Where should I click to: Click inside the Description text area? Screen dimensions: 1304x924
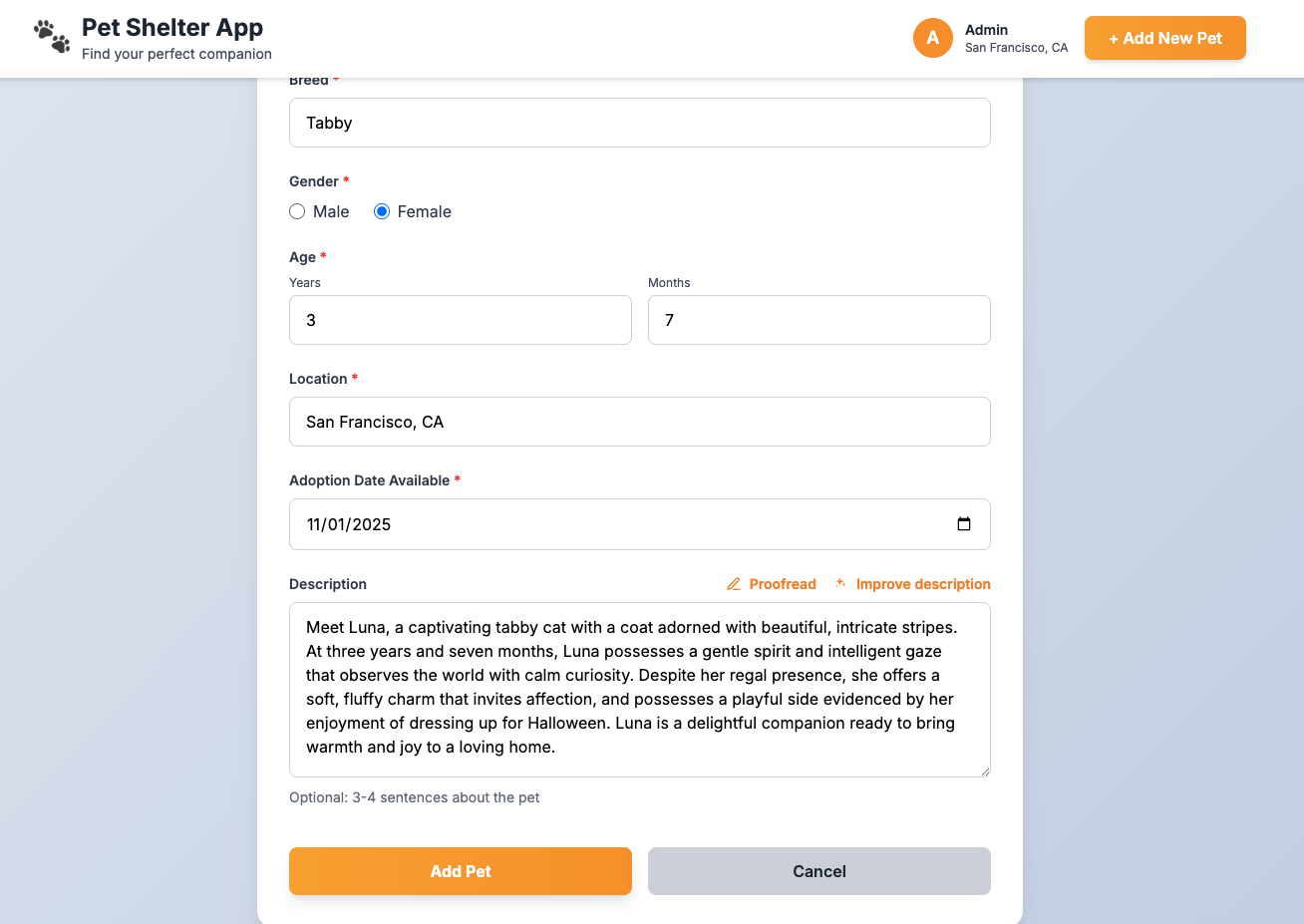[639, 688]
